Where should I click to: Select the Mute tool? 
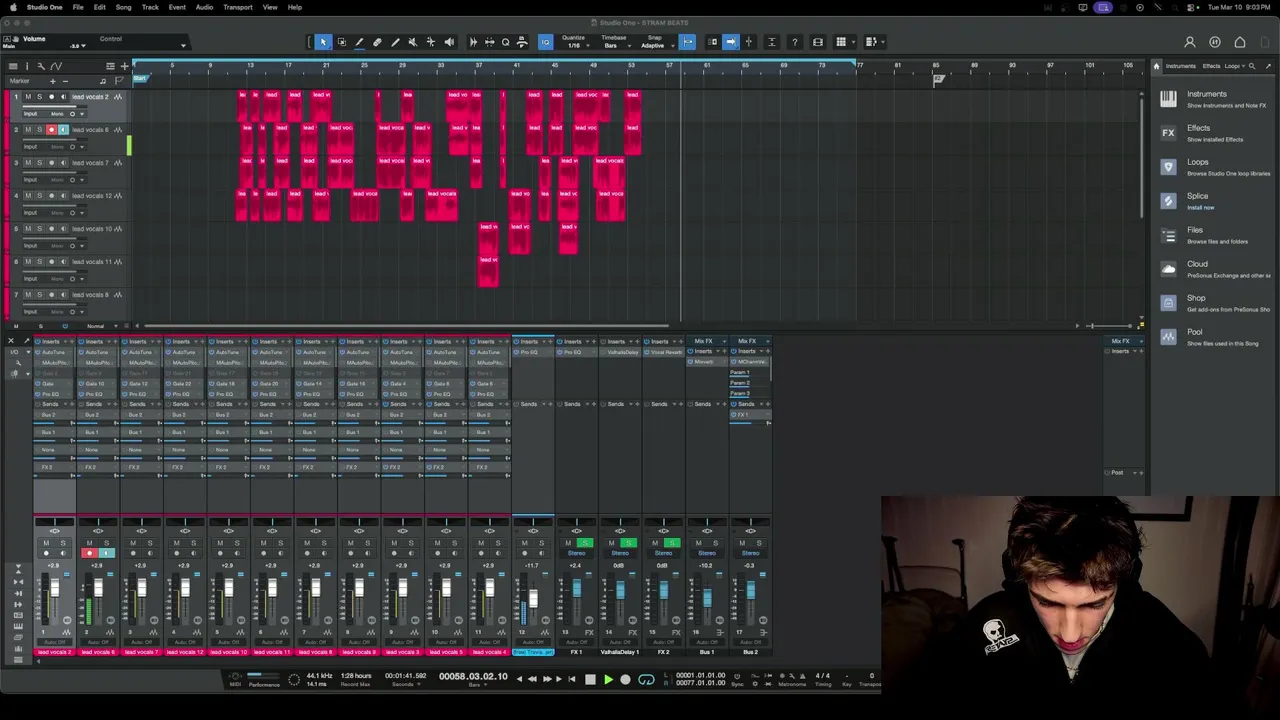pyautogui.click(x=413, y=42)
